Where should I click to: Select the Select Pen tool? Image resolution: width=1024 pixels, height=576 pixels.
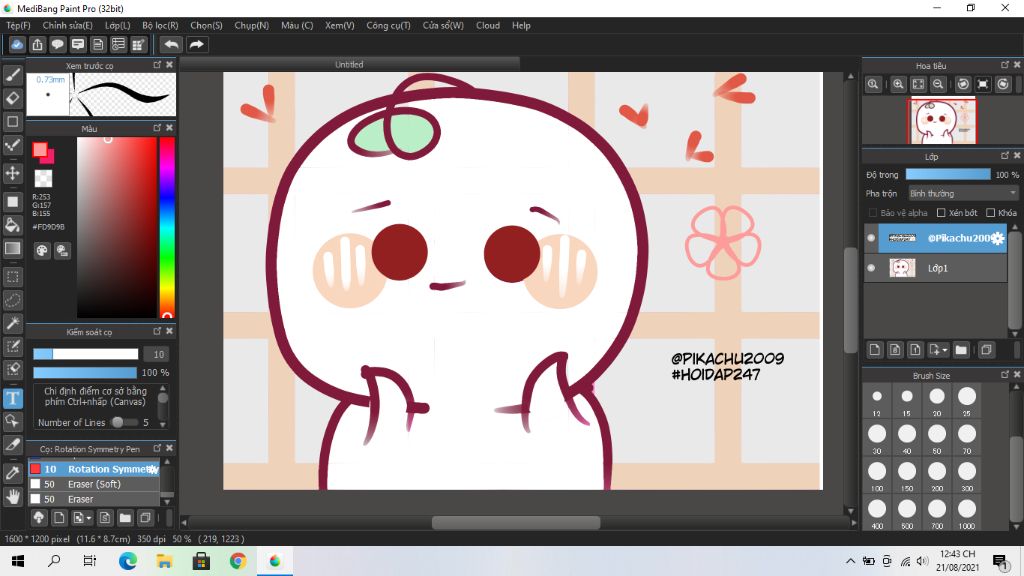12,346
